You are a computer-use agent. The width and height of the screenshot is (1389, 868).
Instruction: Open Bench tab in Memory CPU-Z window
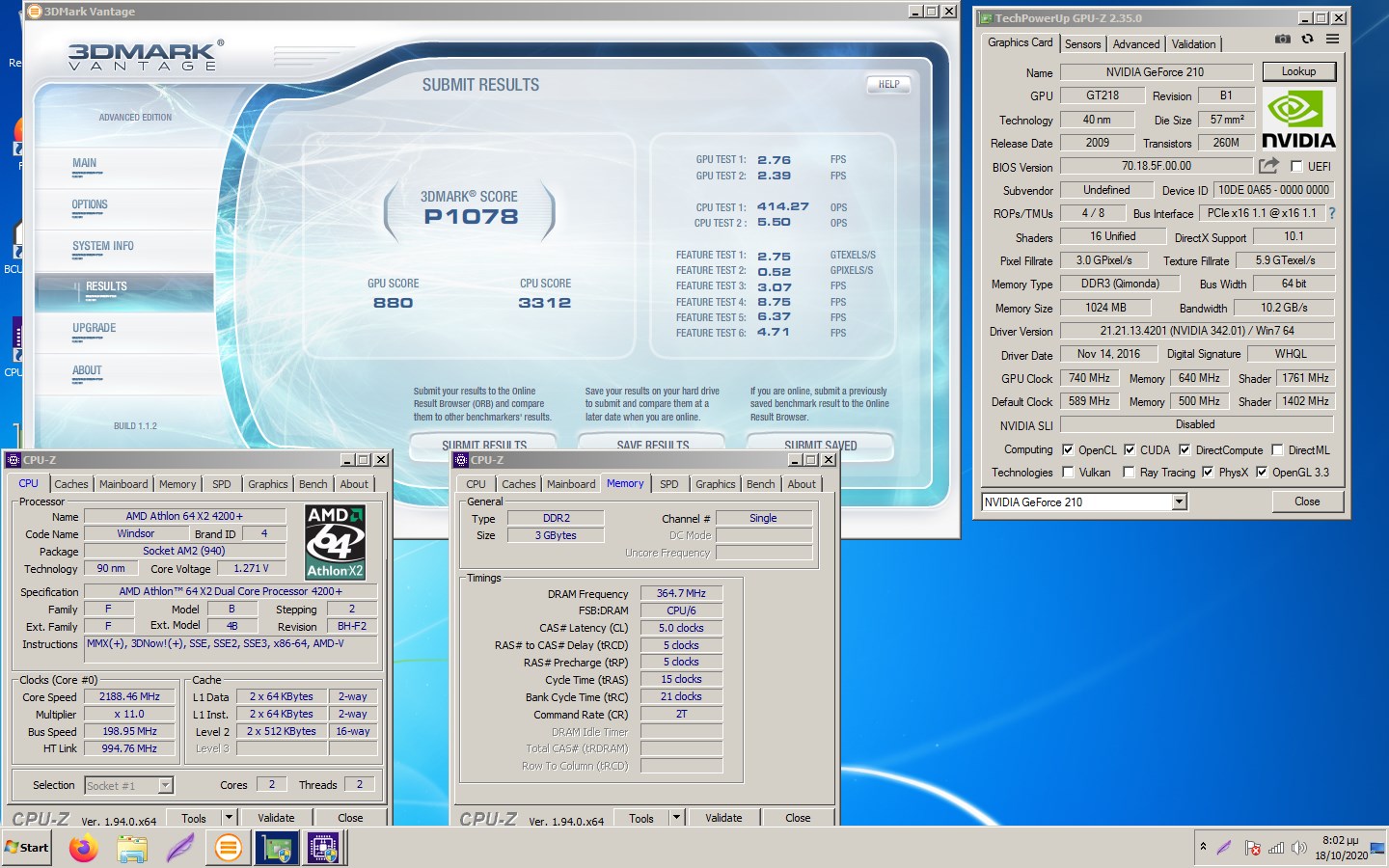760,484
